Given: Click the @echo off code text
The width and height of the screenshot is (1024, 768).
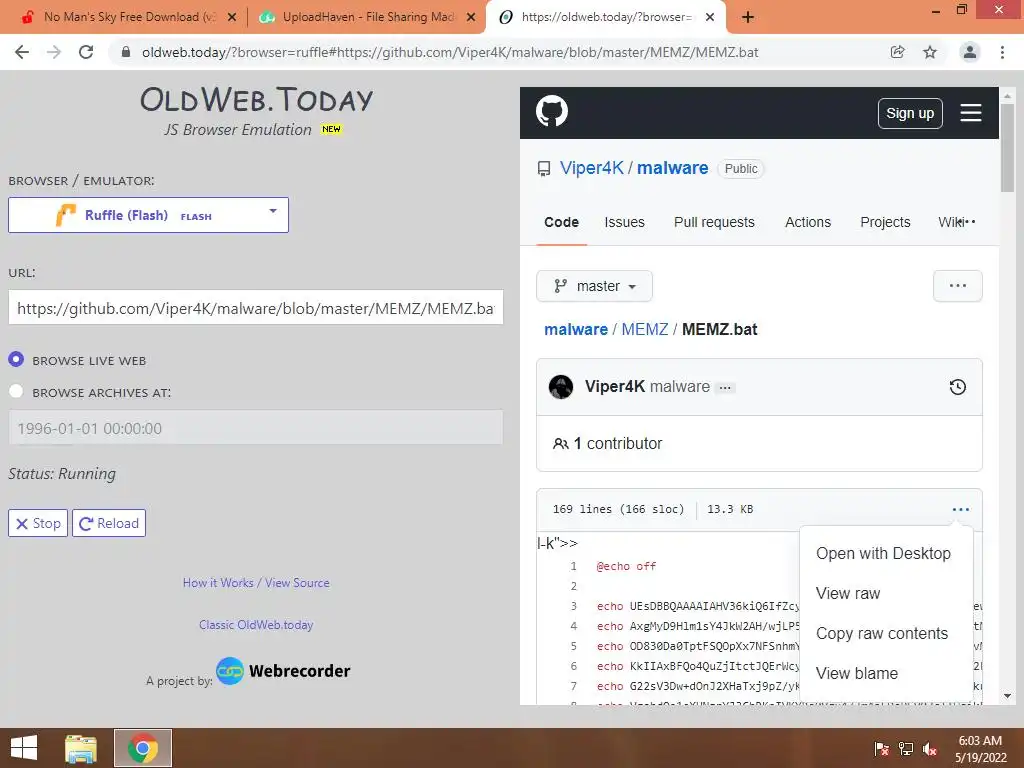Looking at the screenshot, I should click(626, 566).
